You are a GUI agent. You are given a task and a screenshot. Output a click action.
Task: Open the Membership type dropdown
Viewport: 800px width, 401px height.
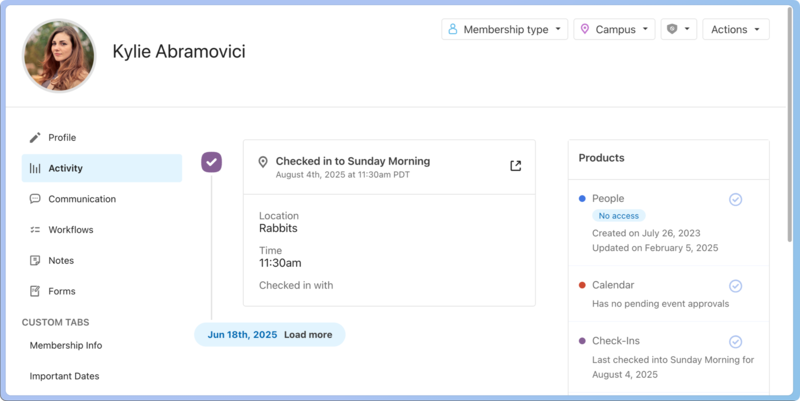point(505,30)
